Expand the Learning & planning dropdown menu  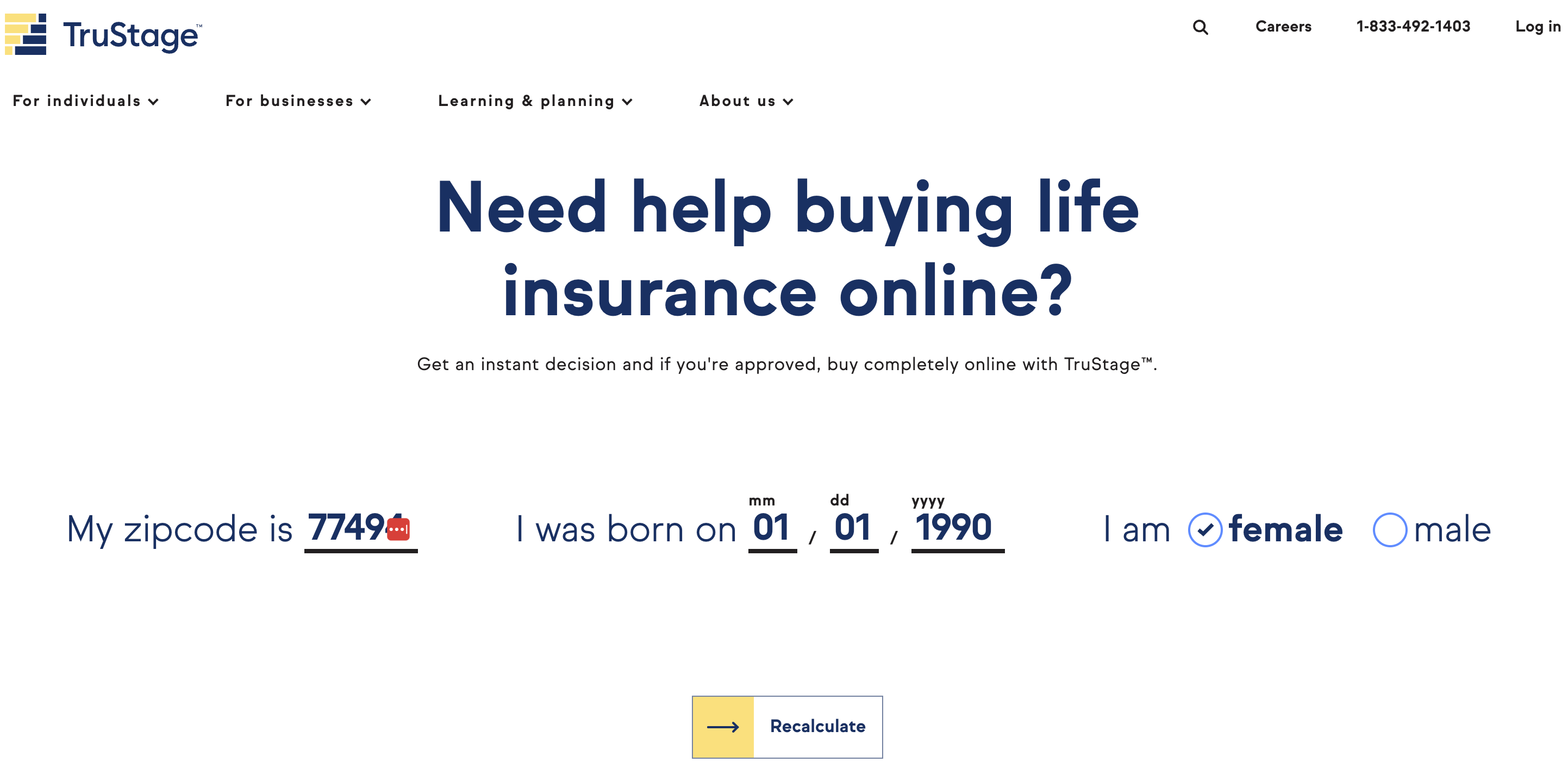pos(535,100)
